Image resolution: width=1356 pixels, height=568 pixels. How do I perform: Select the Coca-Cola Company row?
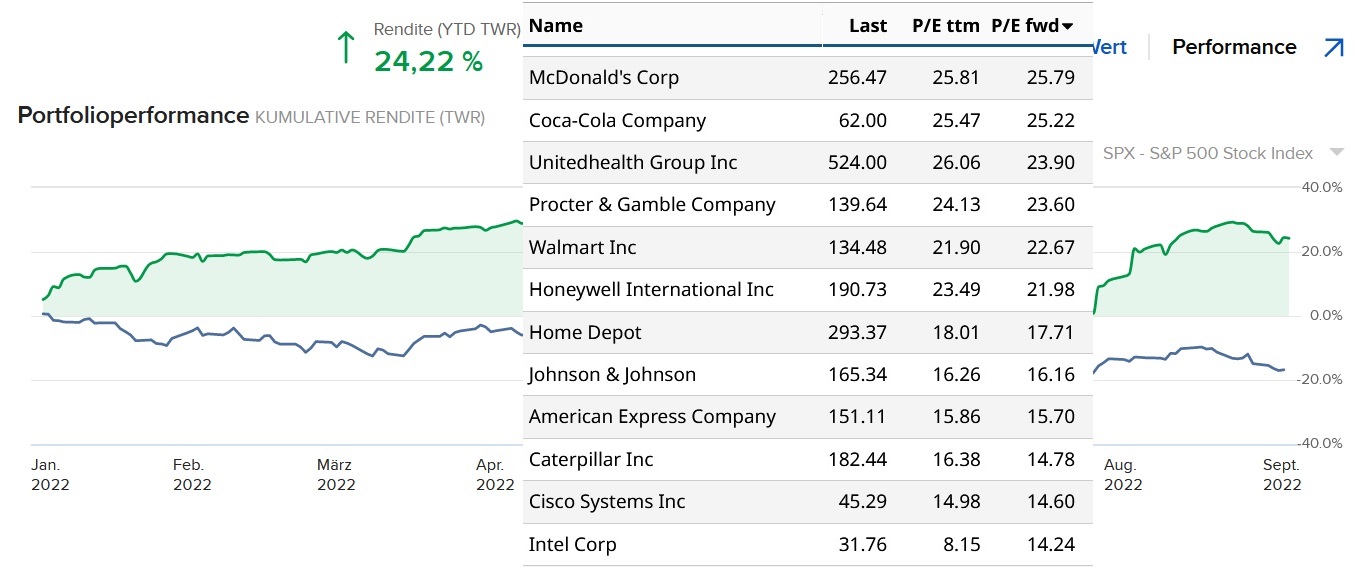tap(617, 121)
